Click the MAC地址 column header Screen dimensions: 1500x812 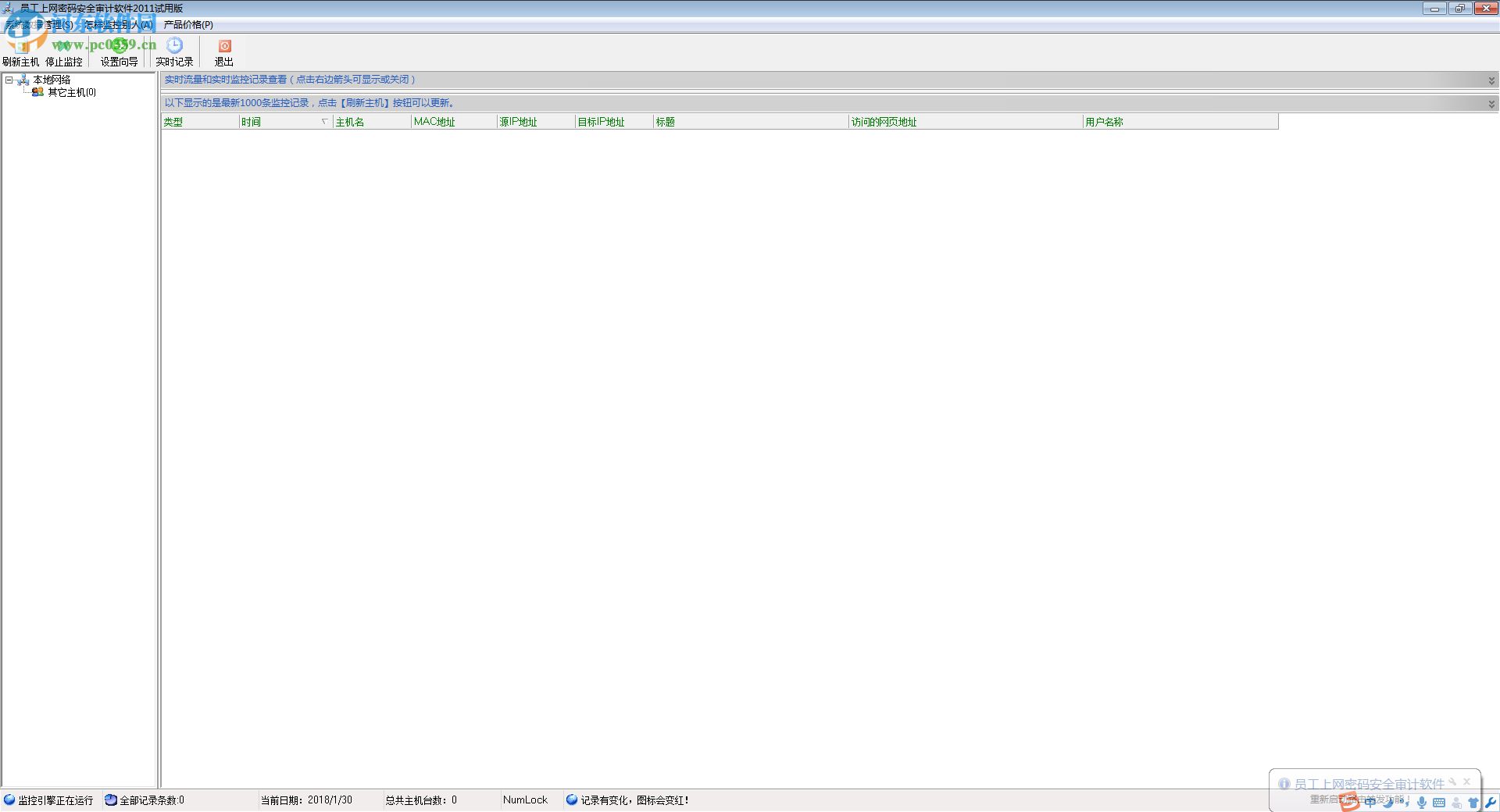[454, 122]
